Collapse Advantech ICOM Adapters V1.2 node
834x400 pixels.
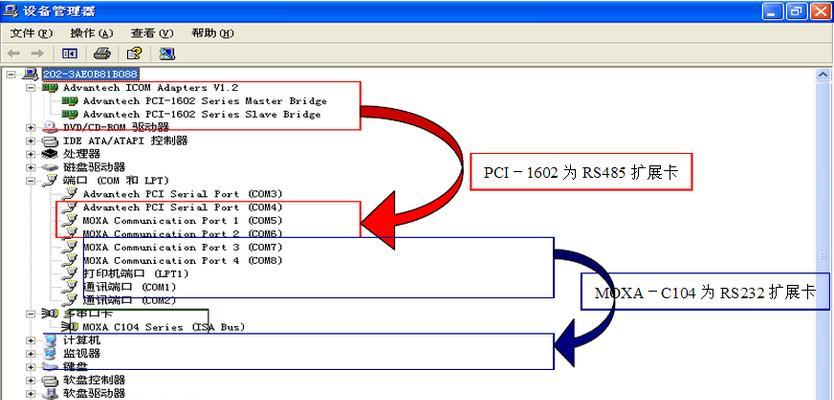point(31,87)
